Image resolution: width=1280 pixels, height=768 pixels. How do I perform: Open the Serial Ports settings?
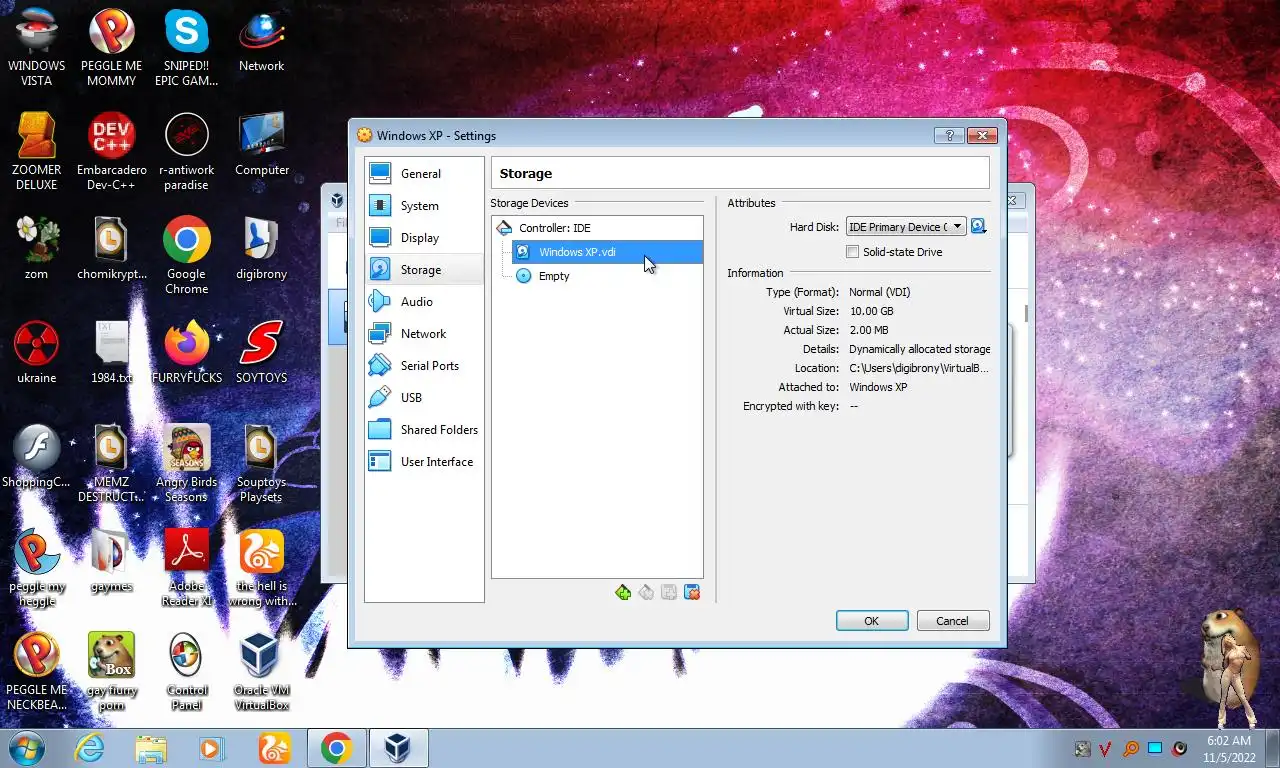click(424, 366)
